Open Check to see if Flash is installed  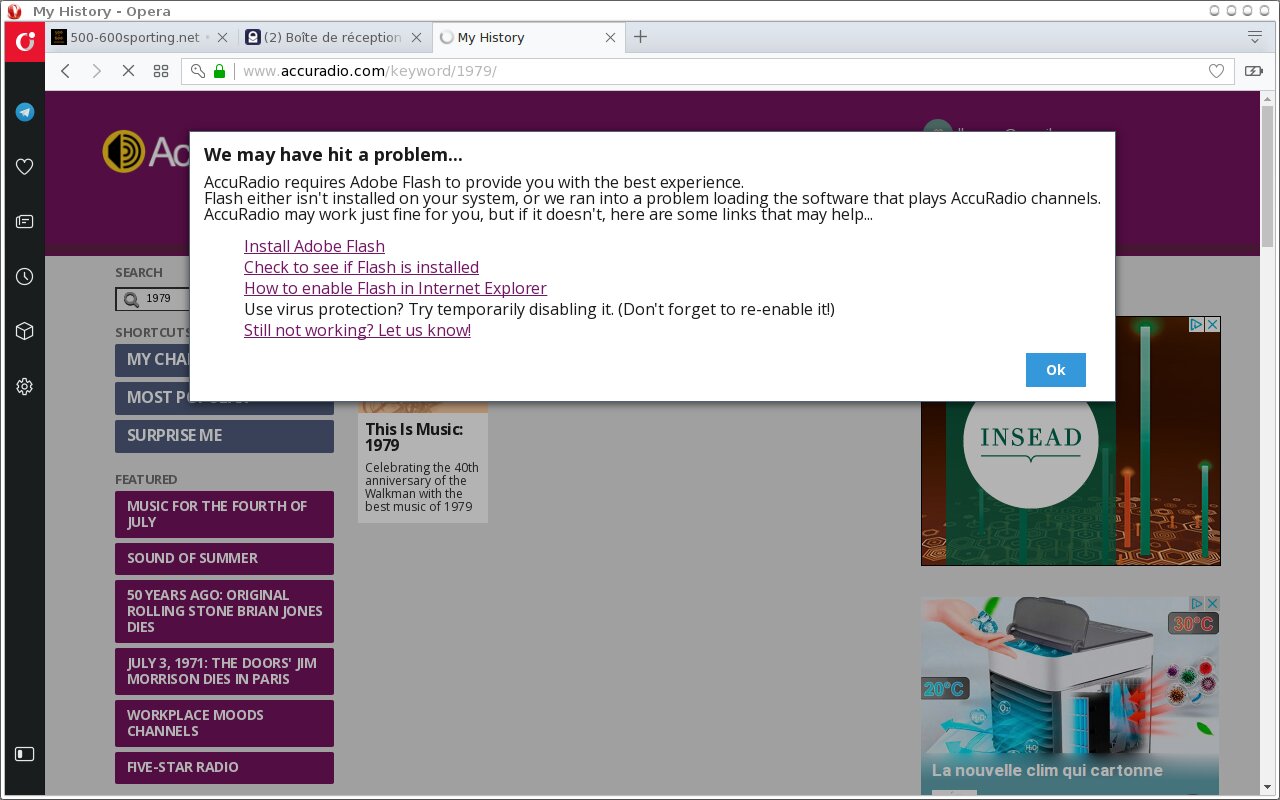361,267
